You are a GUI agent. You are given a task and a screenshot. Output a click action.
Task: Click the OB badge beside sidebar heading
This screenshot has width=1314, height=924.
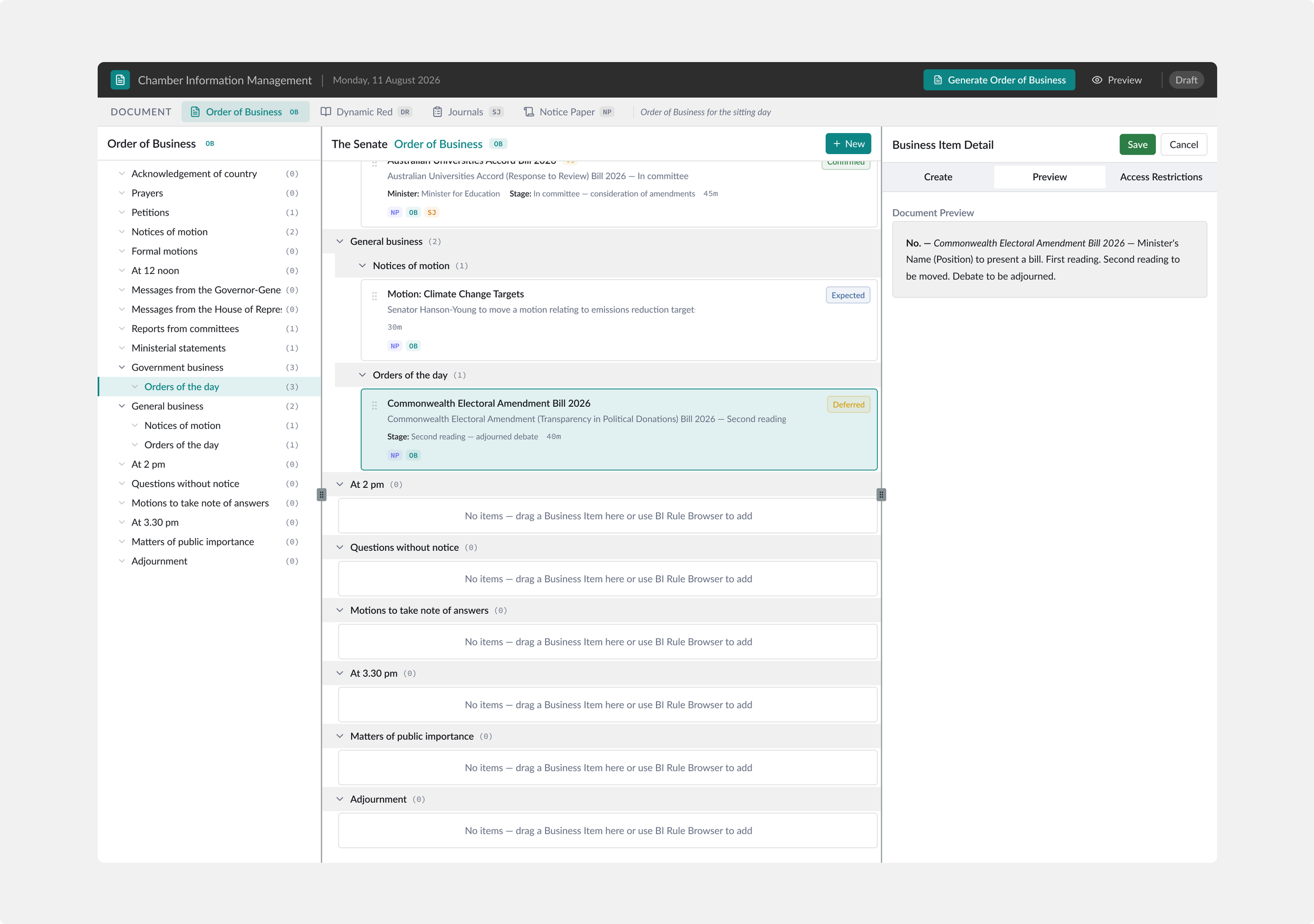tap(210, 143)
